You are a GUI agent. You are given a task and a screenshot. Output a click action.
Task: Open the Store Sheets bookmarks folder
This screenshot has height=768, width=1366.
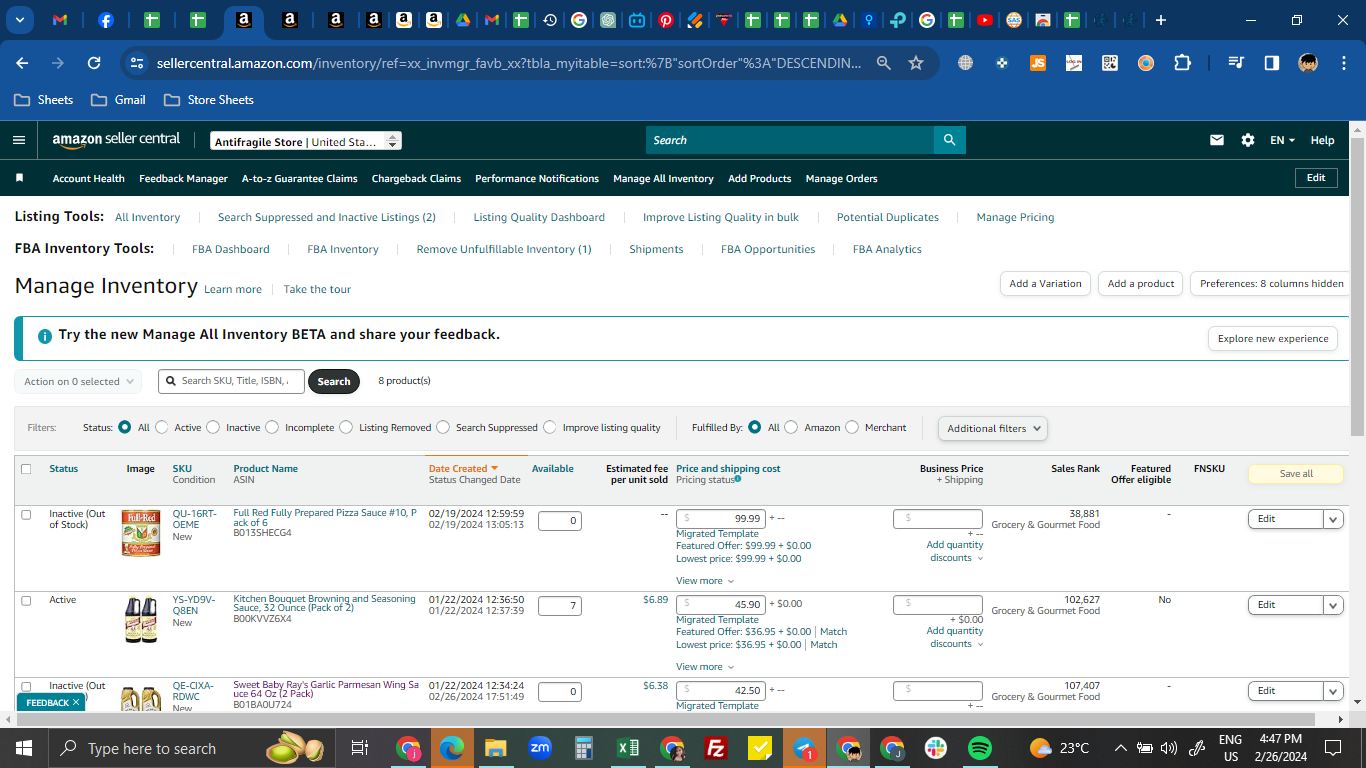[x=209, y=100]
